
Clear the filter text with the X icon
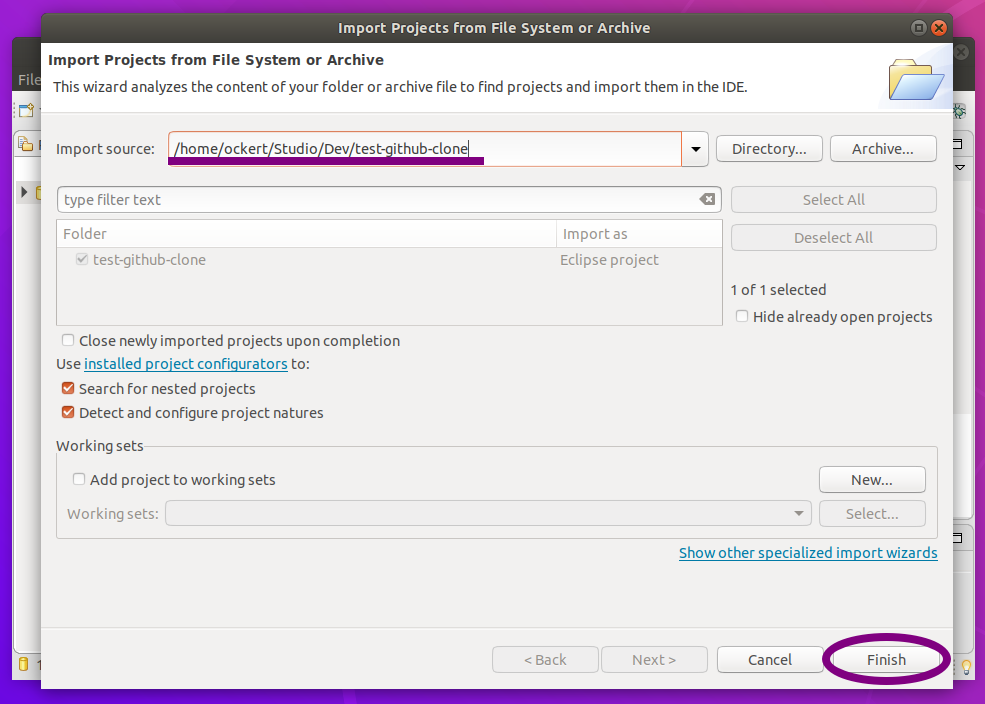tap(707, 199)
